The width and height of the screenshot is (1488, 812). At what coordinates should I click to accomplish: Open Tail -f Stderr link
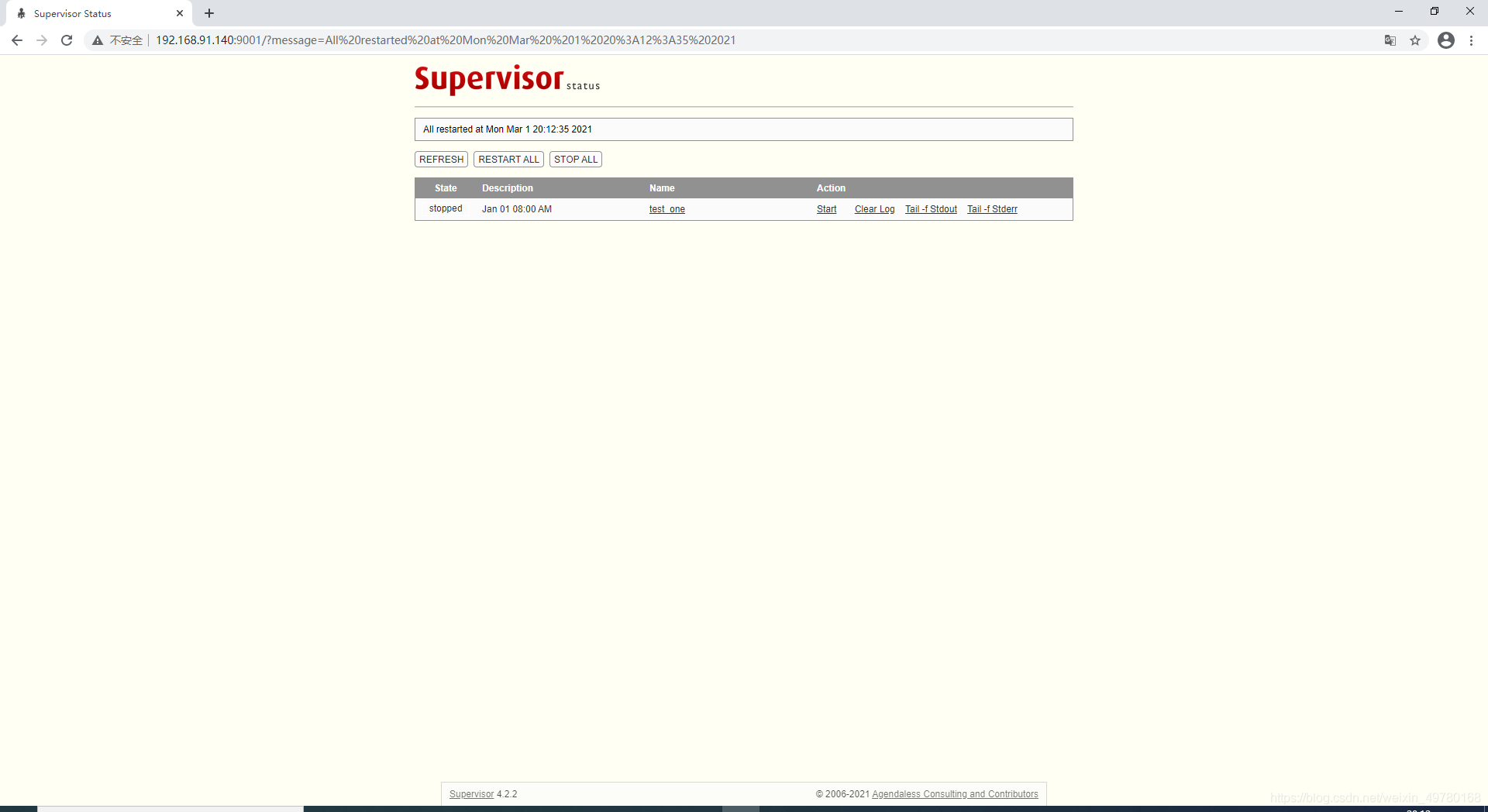(x=992, y=209)
